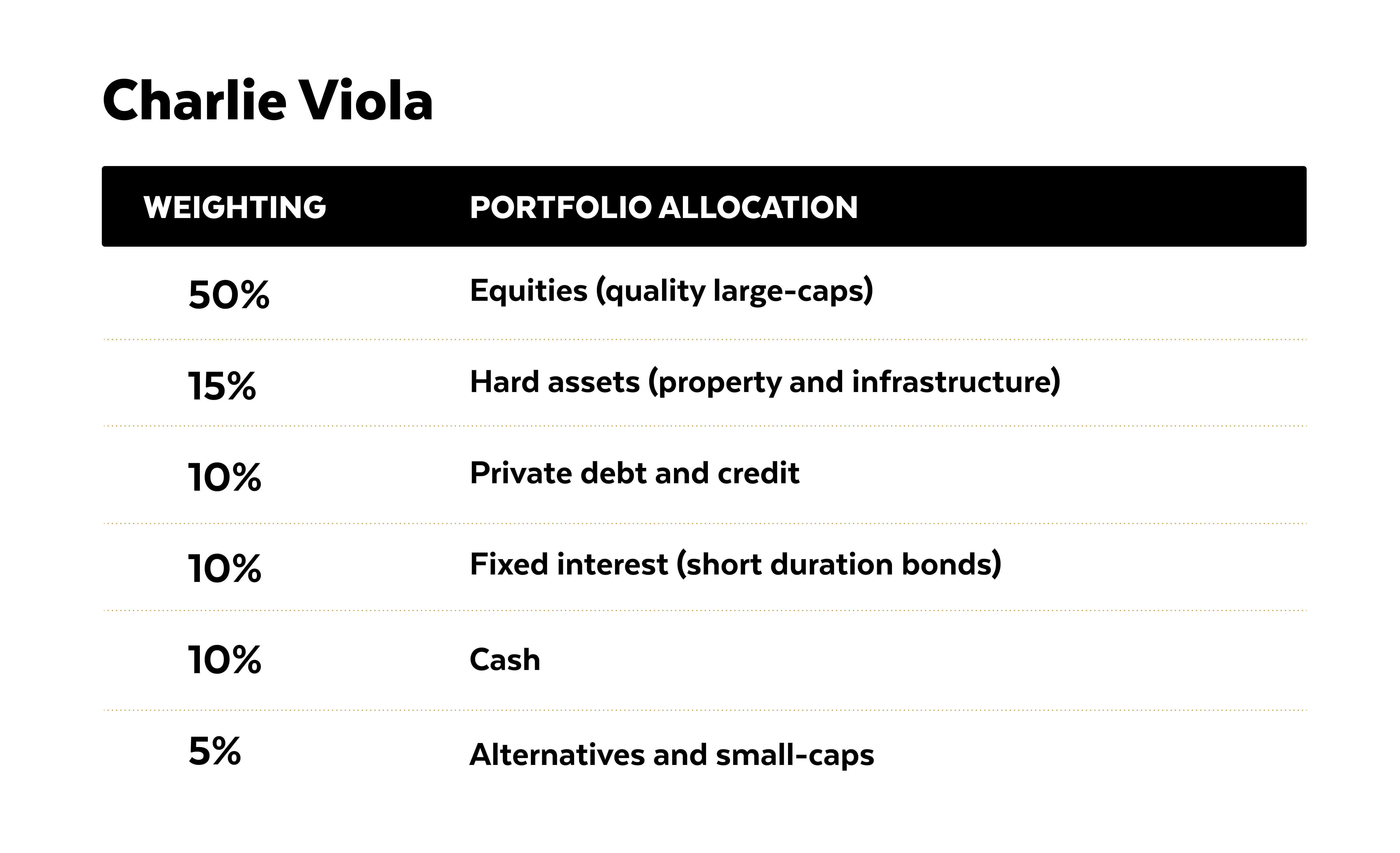
Task: Click the Charlie Viola title heading
Action: (268, 101)
